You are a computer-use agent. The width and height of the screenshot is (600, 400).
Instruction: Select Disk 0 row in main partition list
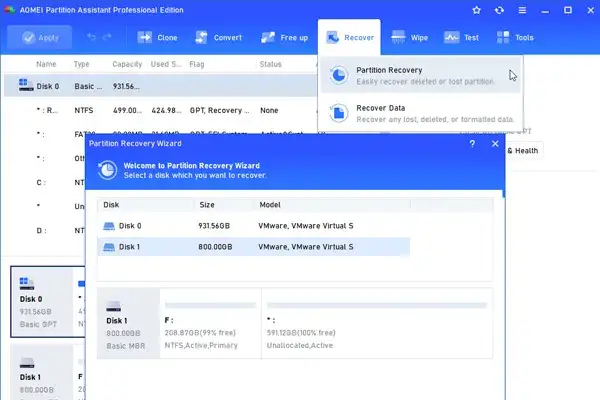click(x=160, y=86)
